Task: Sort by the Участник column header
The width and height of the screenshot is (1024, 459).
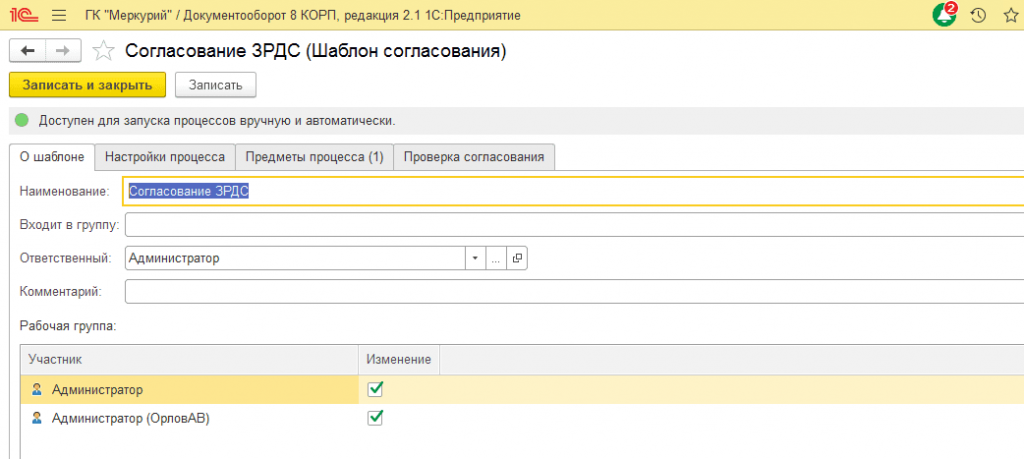Action: [189, 360]
